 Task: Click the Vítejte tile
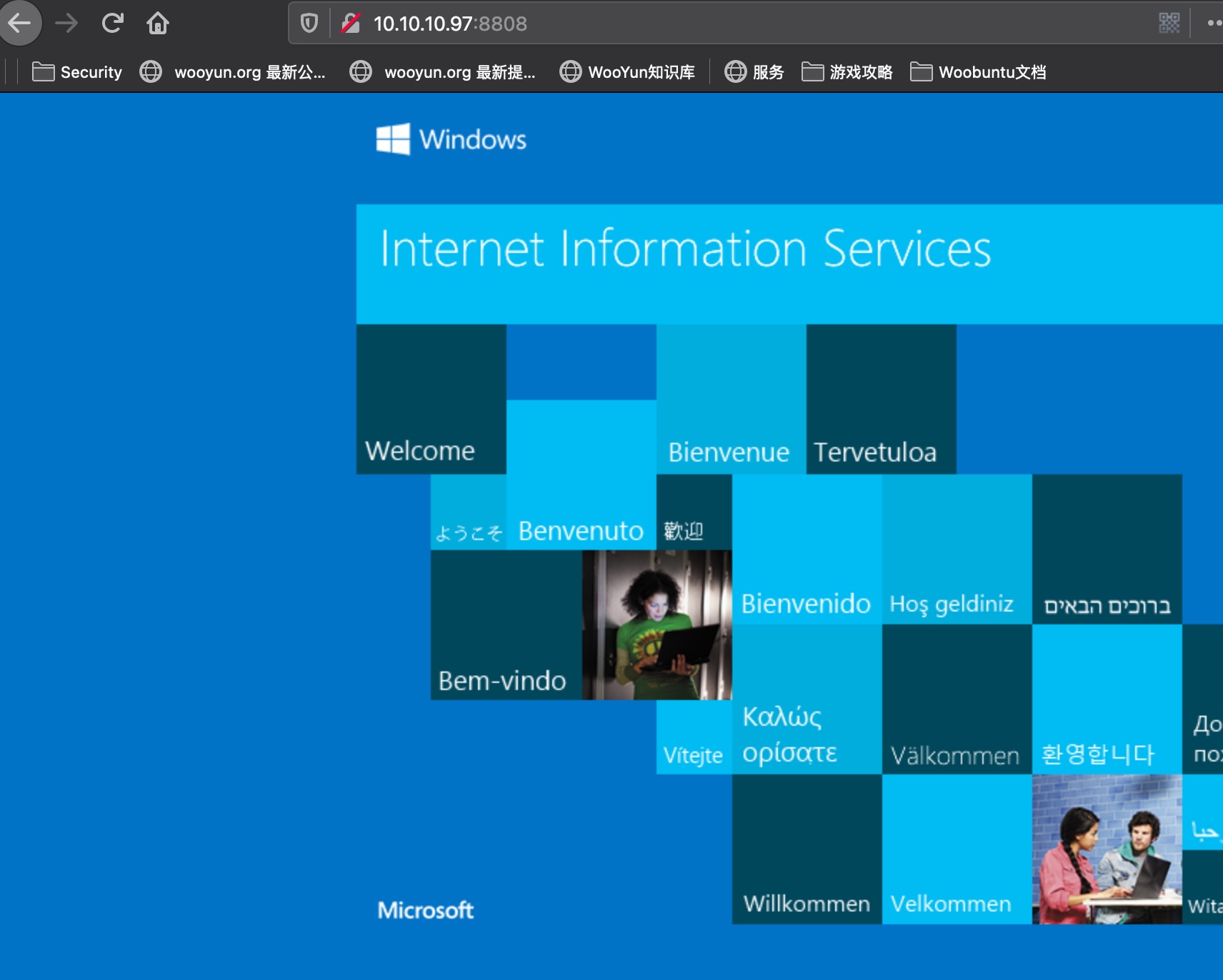[x=694, y=737]
